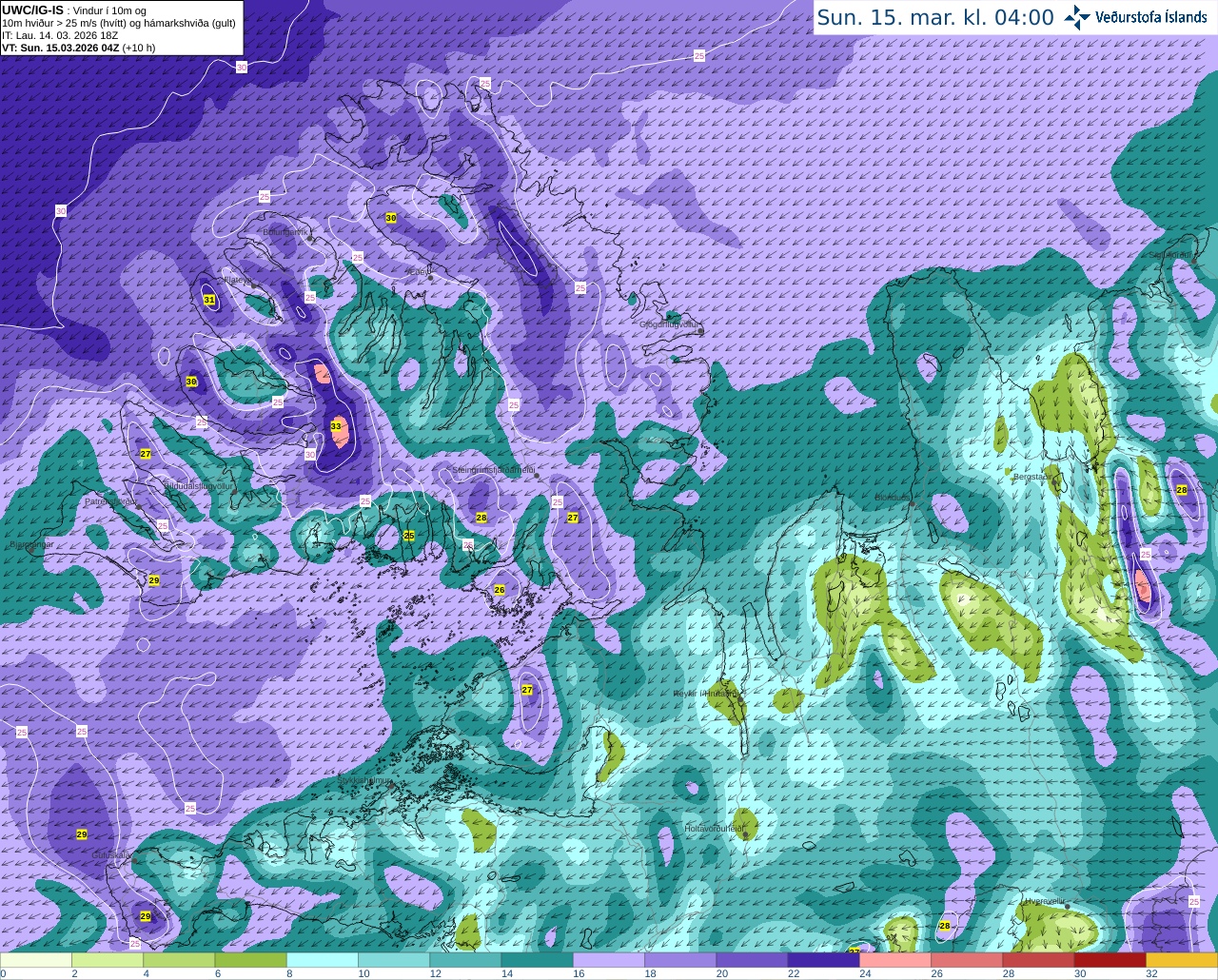The image size is (1218, 980).
Task: Pick the medium teal 12–14 legend swatch
Action: pyautogui.click(x=465, y=960)
